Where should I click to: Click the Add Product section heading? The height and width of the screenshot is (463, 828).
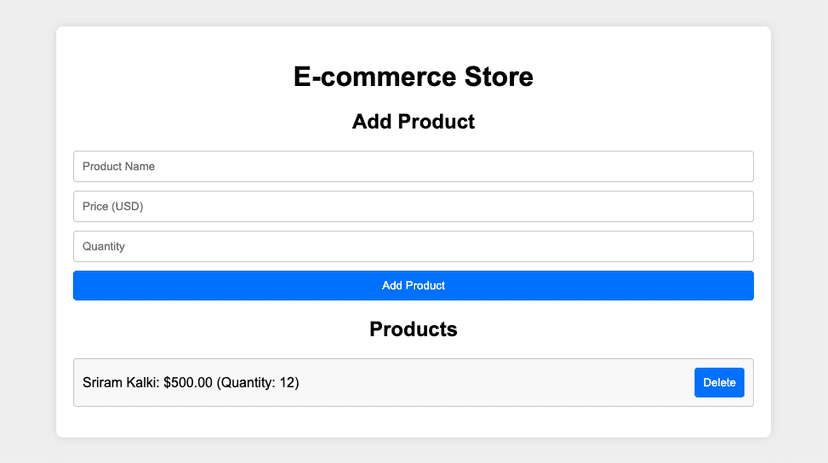[x=413, y=122]
